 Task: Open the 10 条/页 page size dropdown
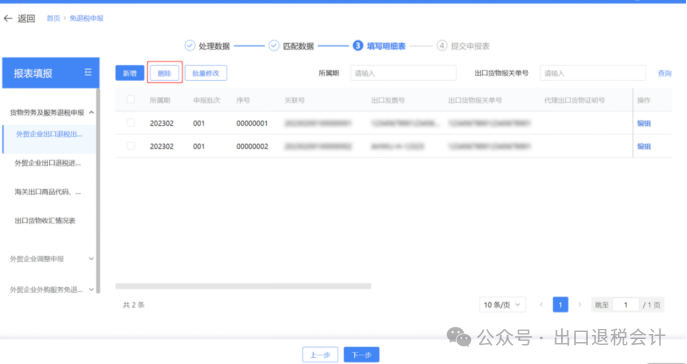coord(502,305)
